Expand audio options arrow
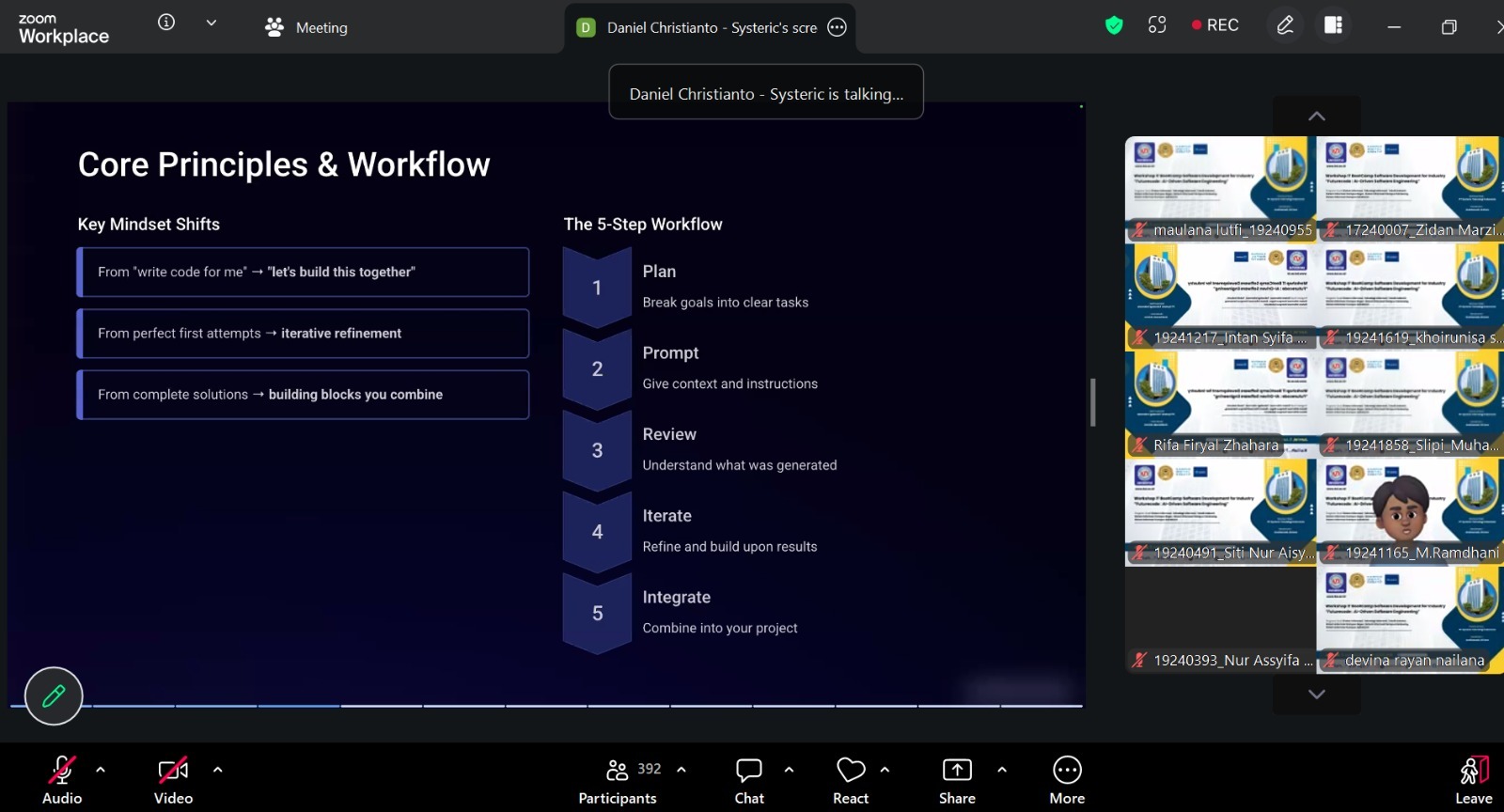The image size is (1504, 812). click(x=101, y=770)
